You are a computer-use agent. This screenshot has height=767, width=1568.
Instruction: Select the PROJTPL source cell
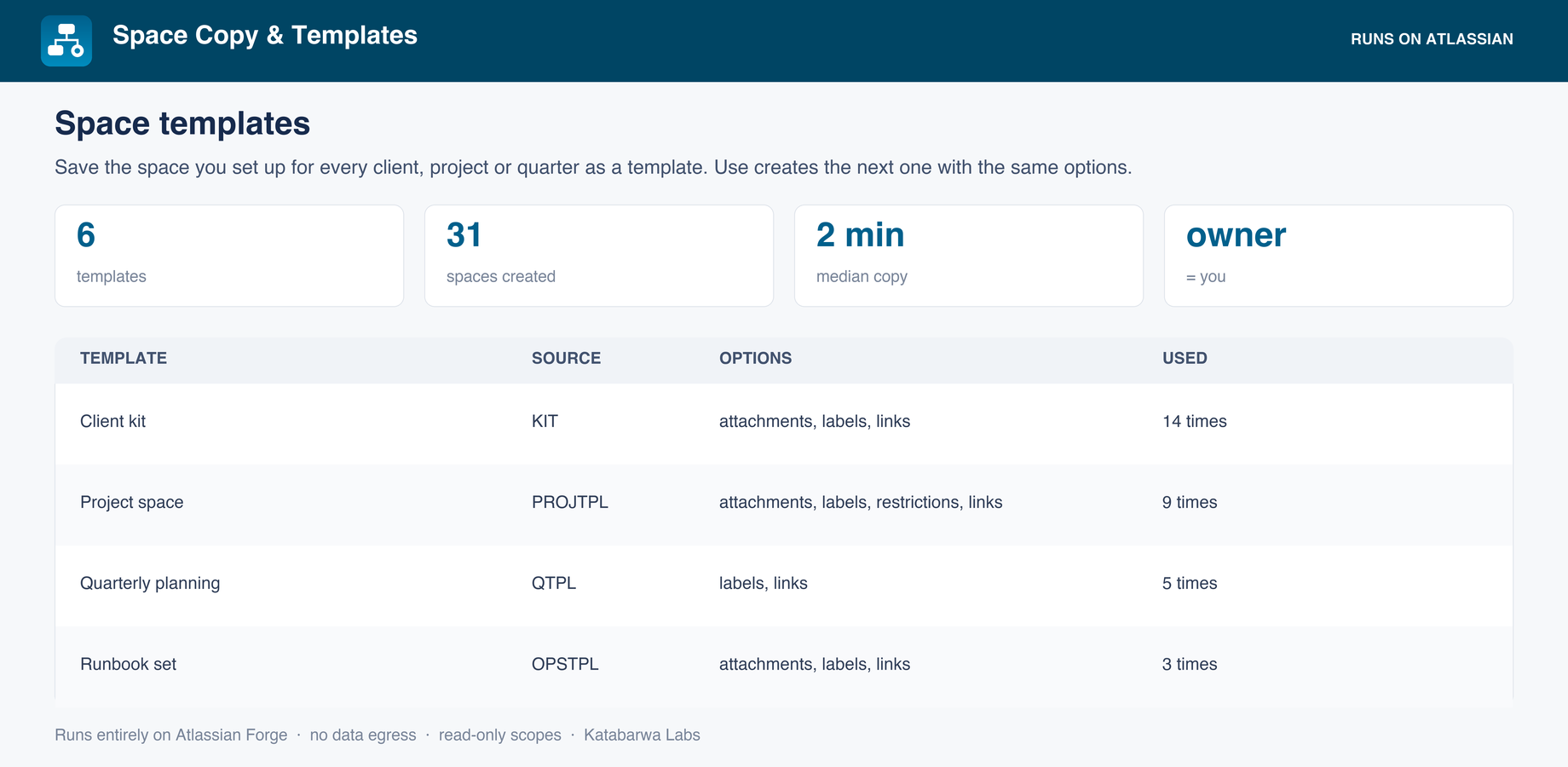click(x=570, y=502)
